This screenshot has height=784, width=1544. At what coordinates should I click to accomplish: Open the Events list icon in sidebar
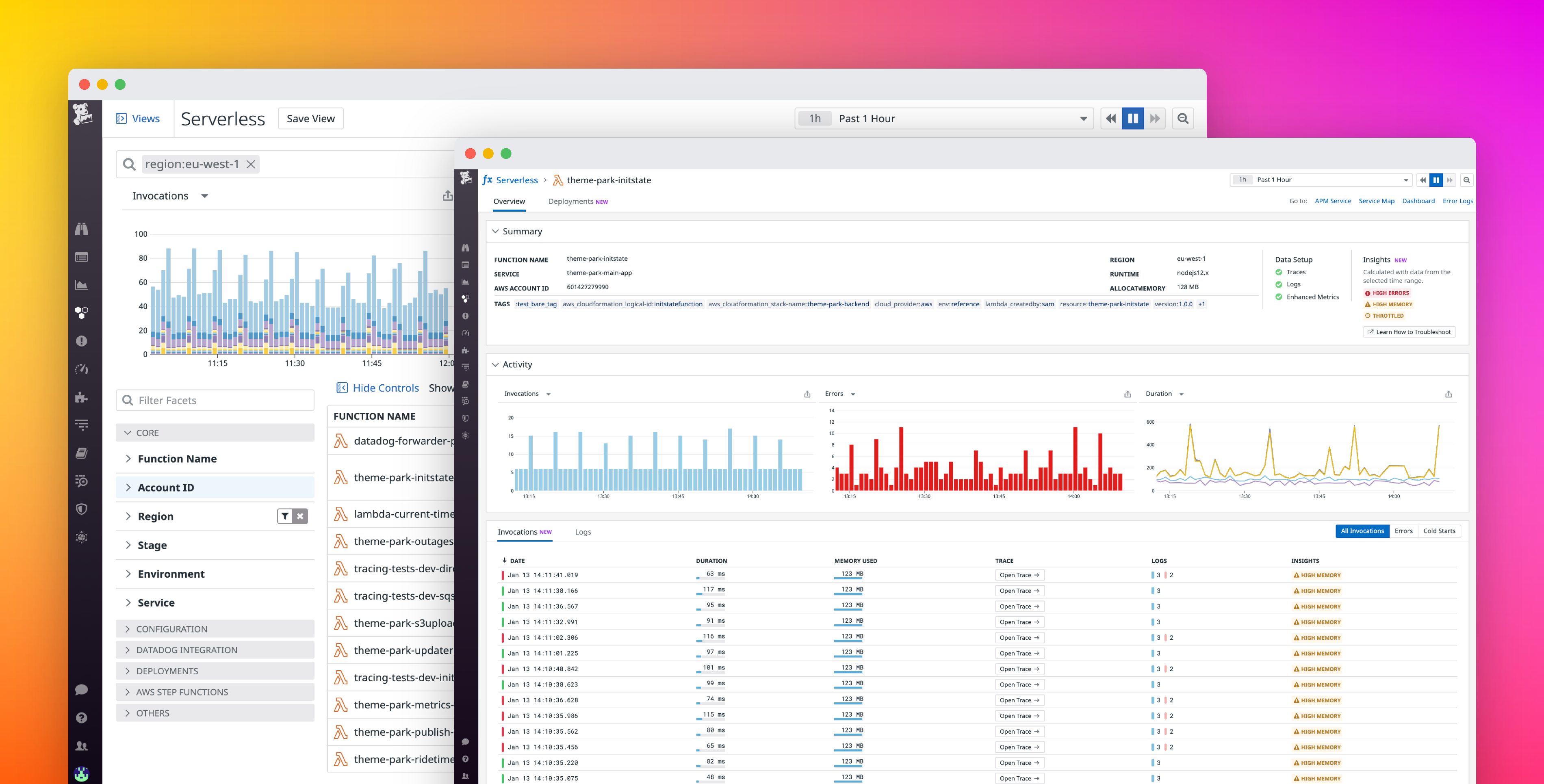coord(82,257)
